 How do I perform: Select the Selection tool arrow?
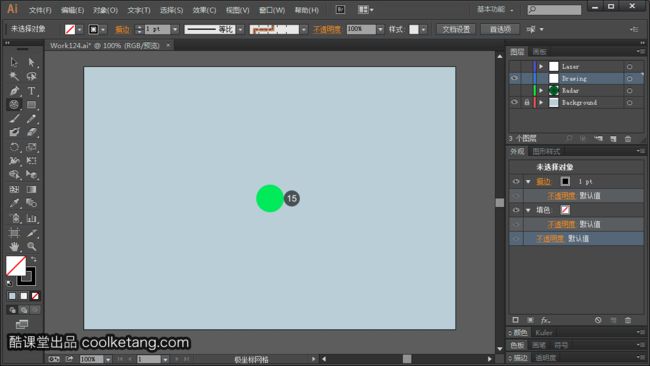[x=14, y=62]
